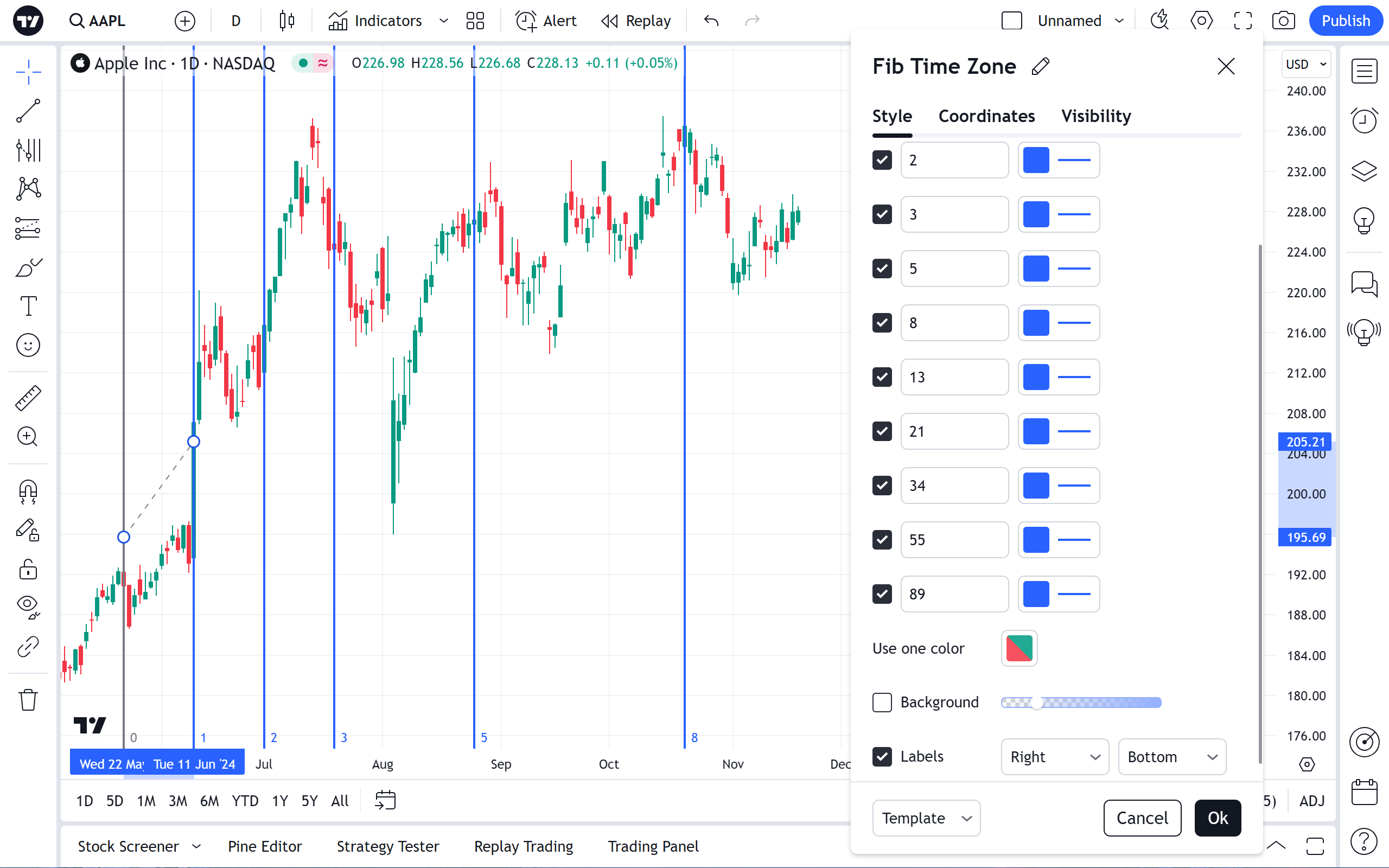The height and width of the screenshot is (868, 1389).
Task: Open the emoji stickers tool
Action: (28, 345)
